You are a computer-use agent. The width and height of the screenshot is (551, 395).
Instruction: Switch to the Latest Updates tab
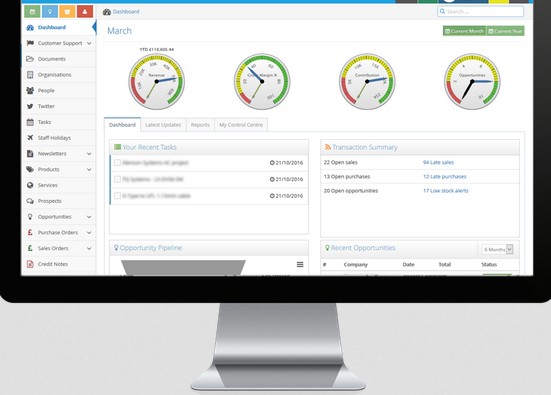pos(163,125)
